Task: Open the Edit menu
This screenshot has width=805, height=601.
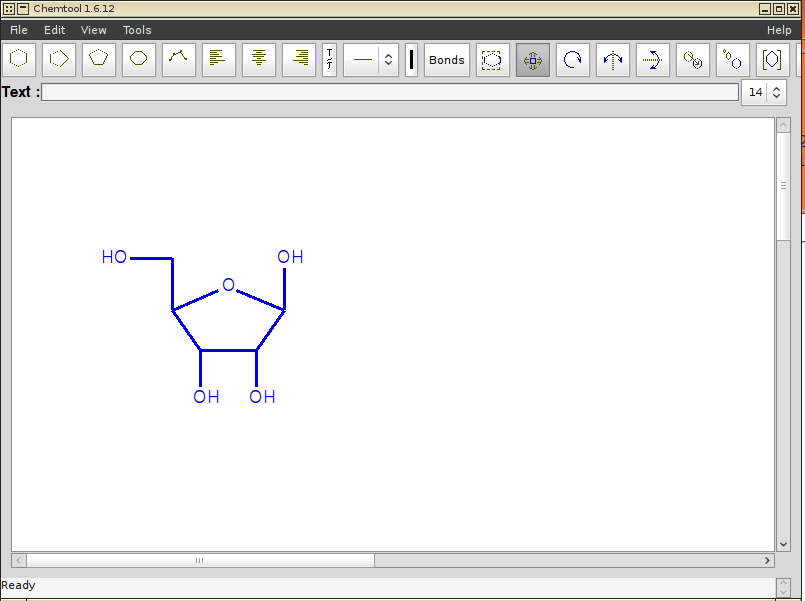Action: pyautogui.click(x=54, y=30)
